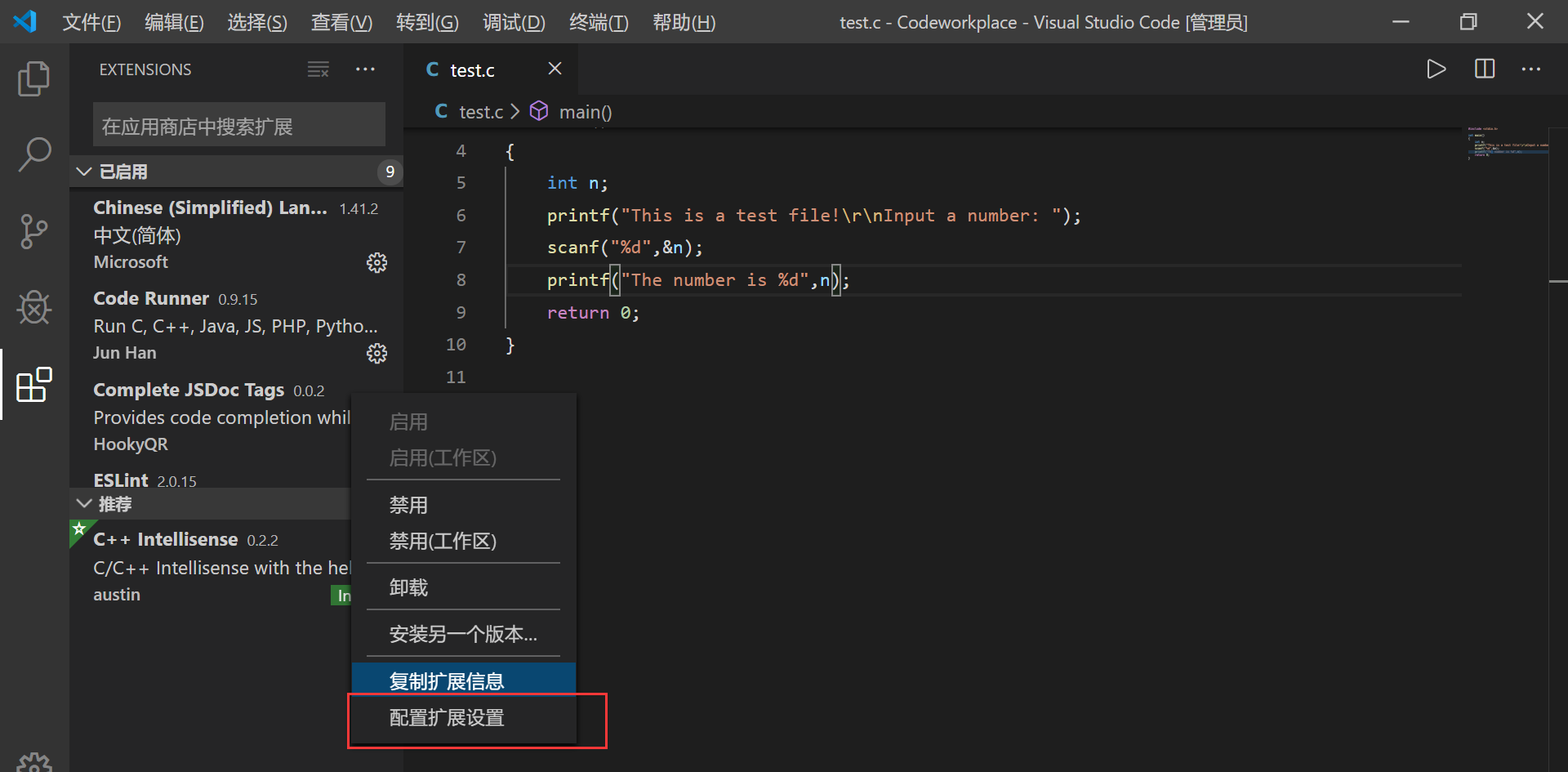Open the 编辑(E) menu
Screen dimensions: 1568x772
coord(174,22)
